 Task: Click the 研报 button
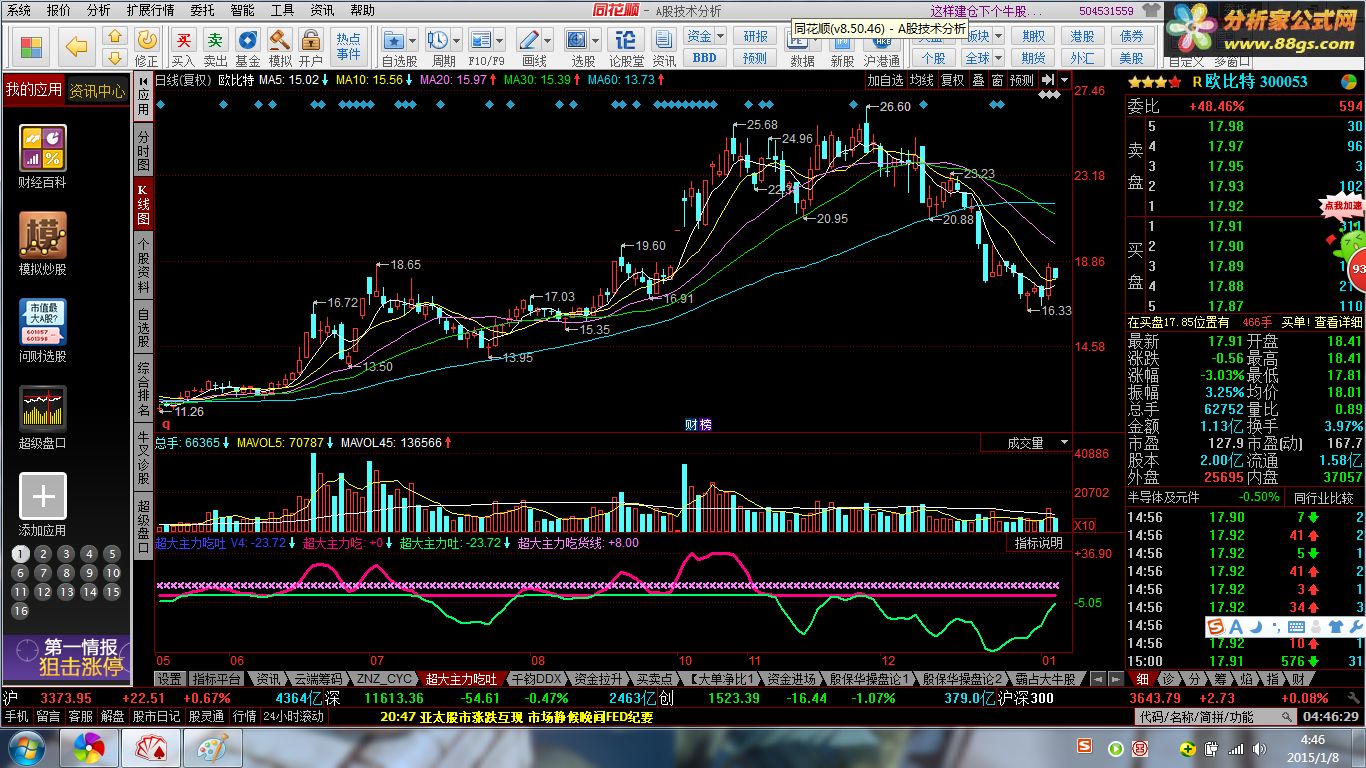click(755, 37)
